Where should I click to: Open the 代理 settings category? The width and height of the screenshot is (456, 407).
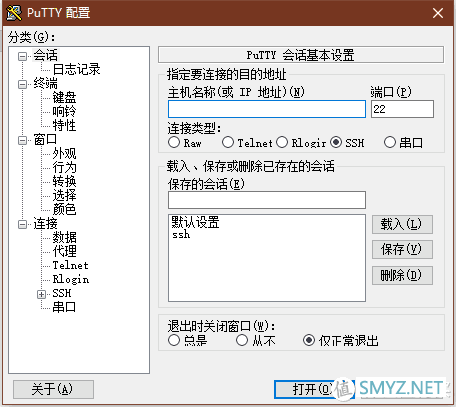[x=64, y=251]
